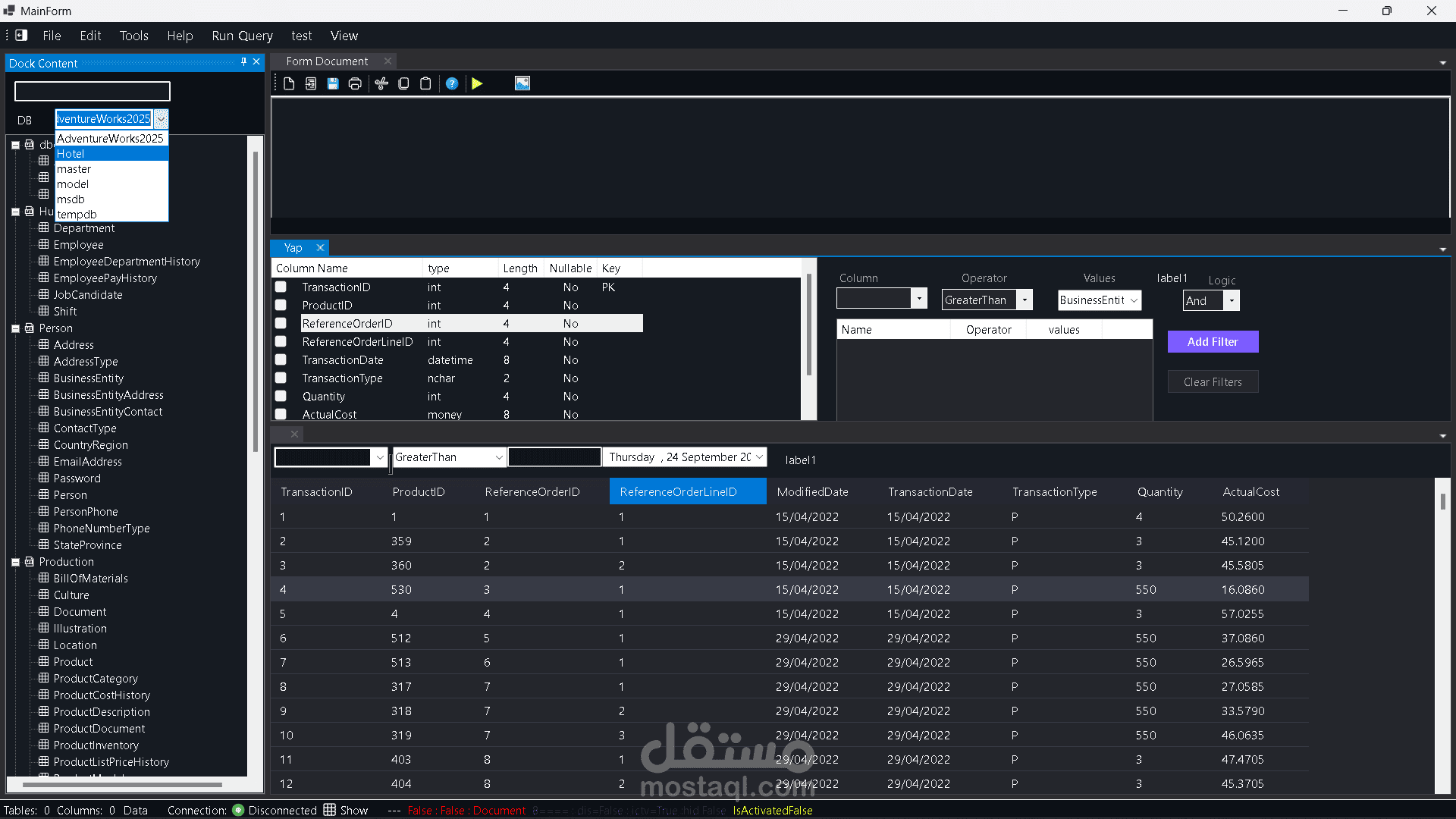Viewport: 1456px width, 819px height.
Task: Click the green connection status indicator
Action: [238, 810]
